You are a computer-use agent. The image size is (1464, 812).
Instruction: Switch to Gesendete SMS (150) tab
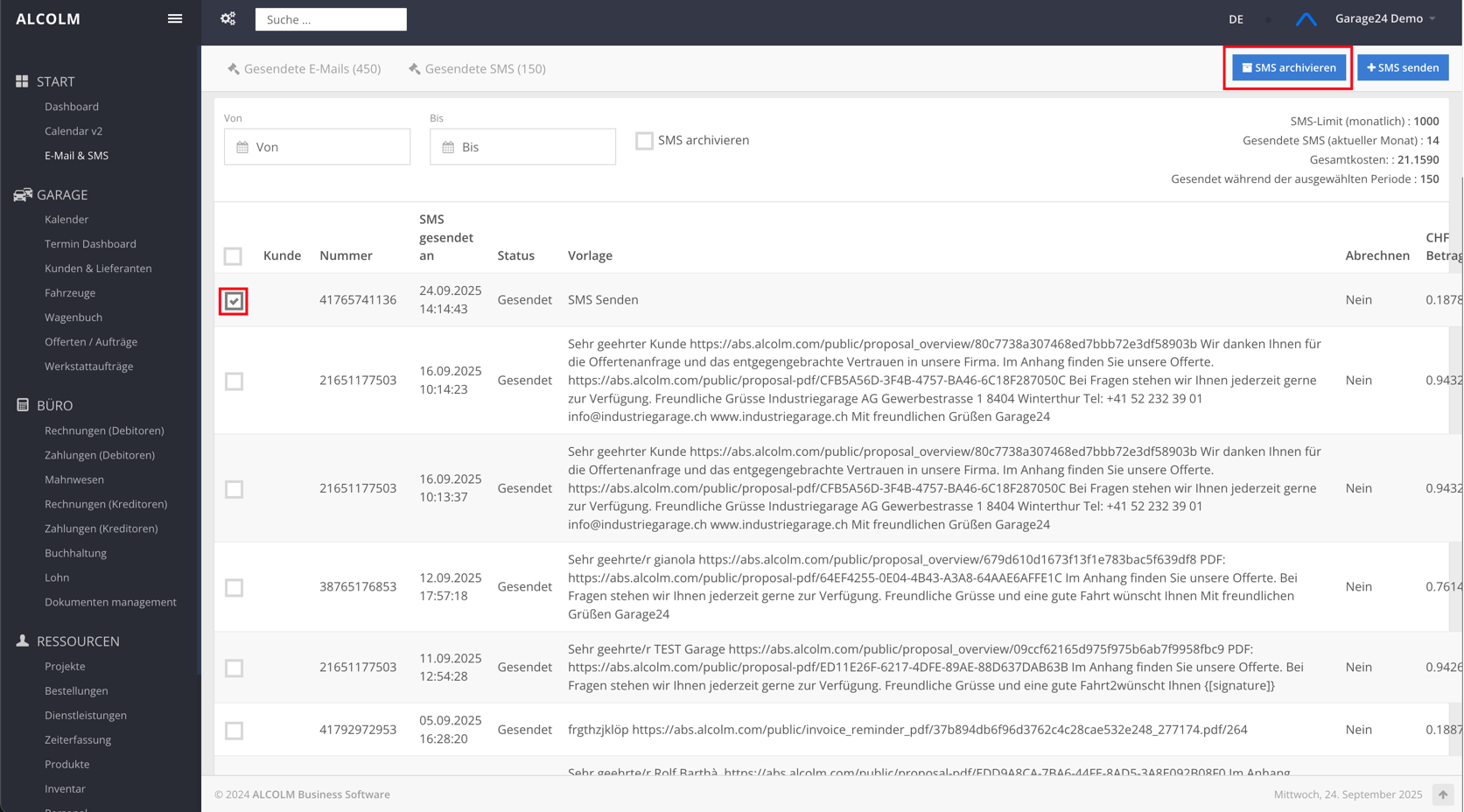pyautogui.click(x=477, y=68)
